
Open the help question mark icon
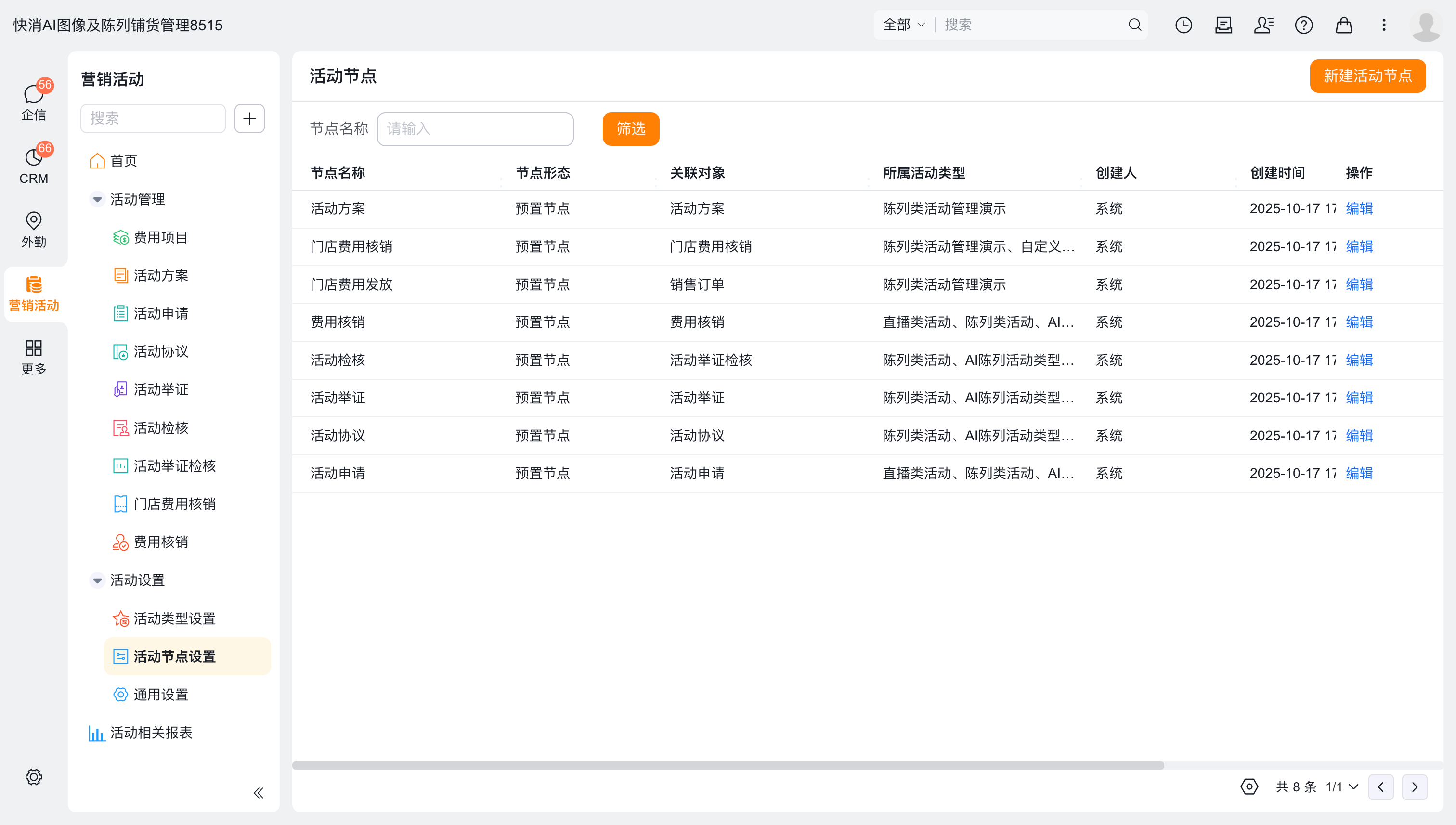[x=1303, y=25]
